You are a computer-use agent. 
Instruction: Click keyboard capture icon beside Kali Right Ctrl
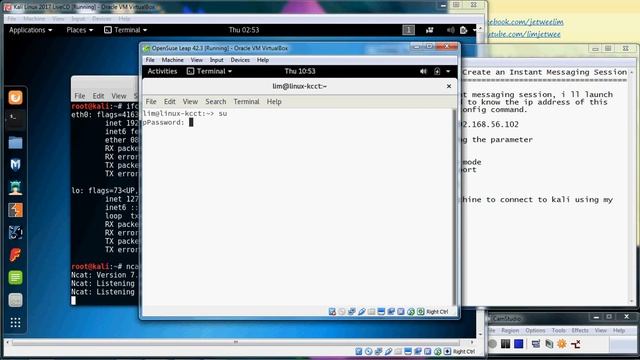coord(447,351)
